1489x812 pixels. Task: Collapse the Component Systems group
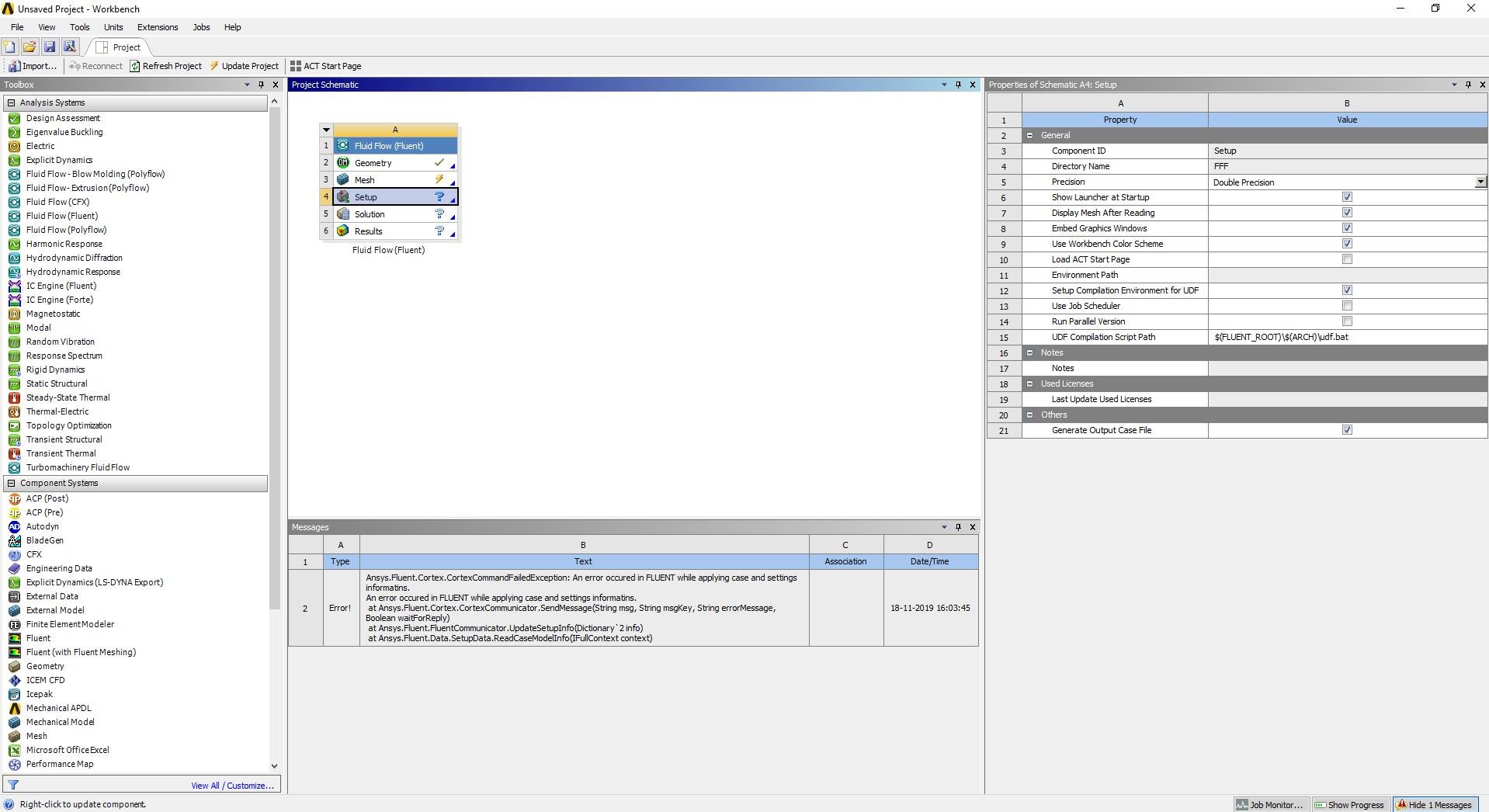pos(11,483)
